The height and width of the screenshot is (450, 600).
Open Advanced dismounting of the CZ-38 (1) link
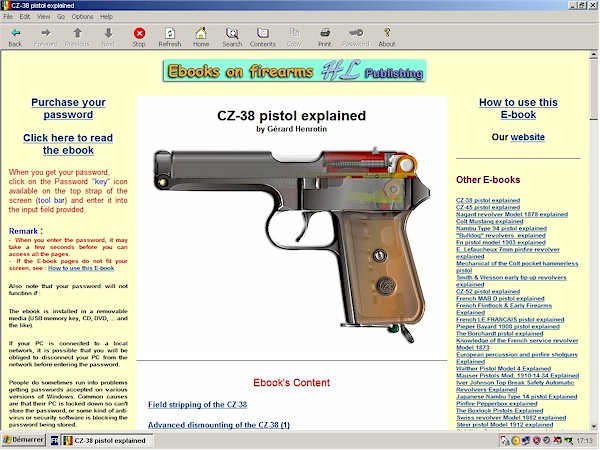coord(219,425)
